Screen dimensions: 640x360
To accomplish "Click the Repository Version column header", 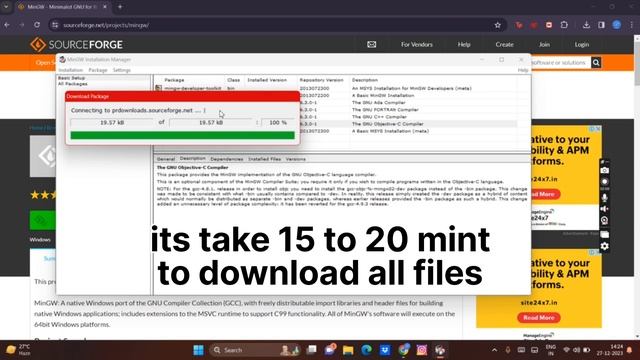I will pos(321,80).
